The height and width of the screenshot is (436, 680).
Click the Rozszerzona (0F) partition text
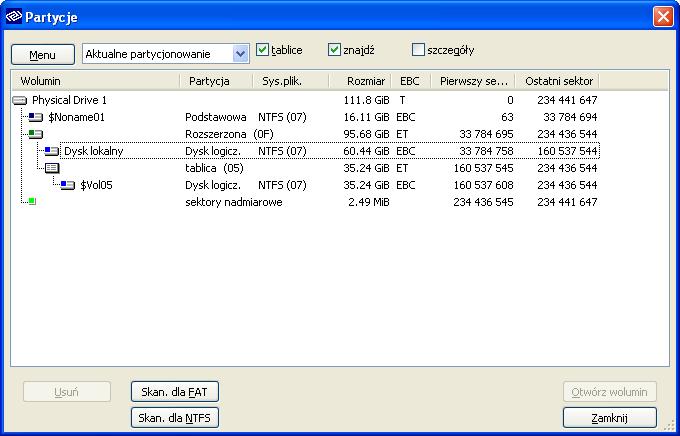tap(229, 134)
